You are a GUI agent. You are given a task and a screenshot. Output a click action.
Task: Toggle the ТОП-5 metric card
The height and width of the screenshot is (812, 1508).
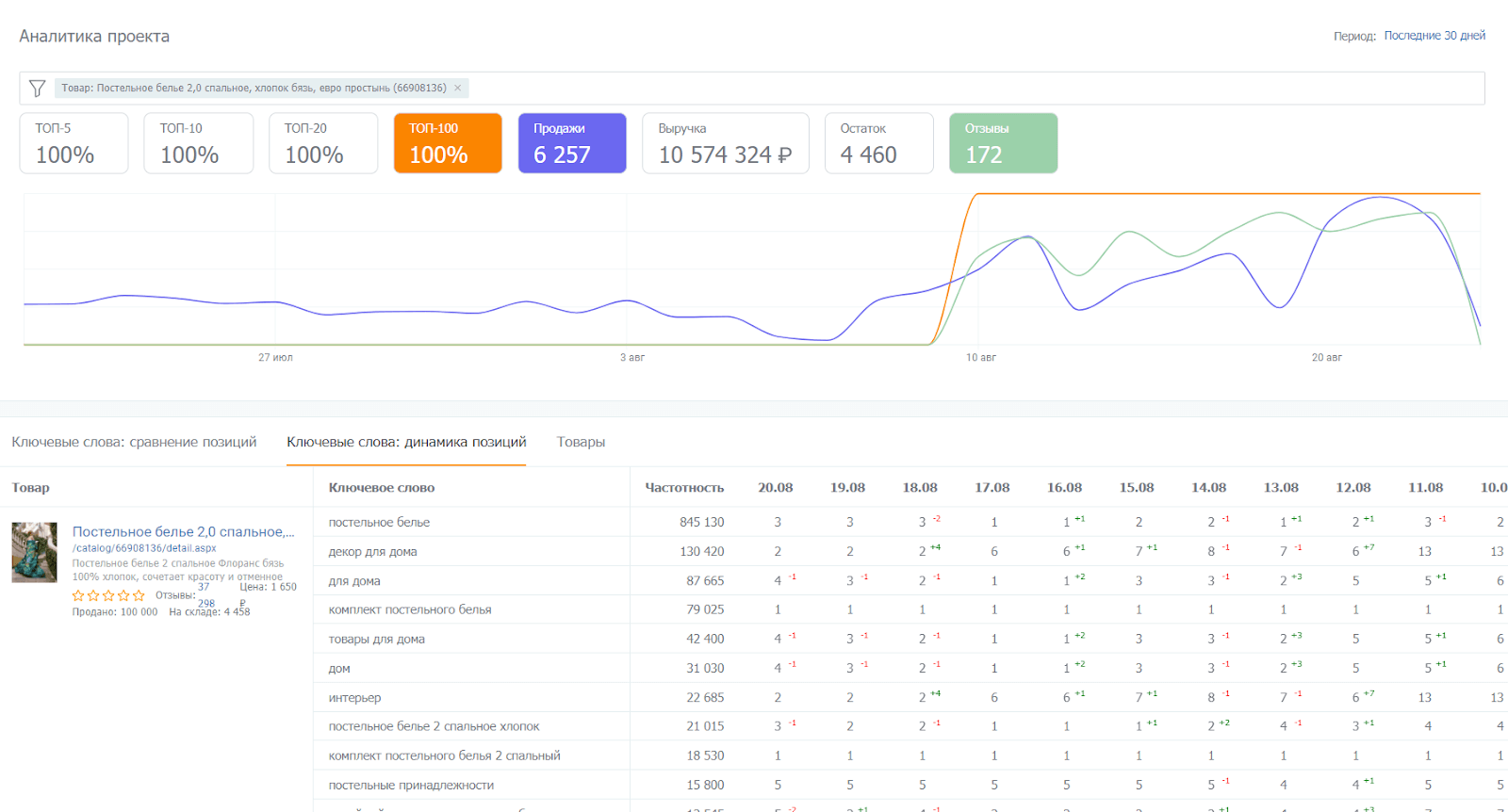(x=74, y=143)
